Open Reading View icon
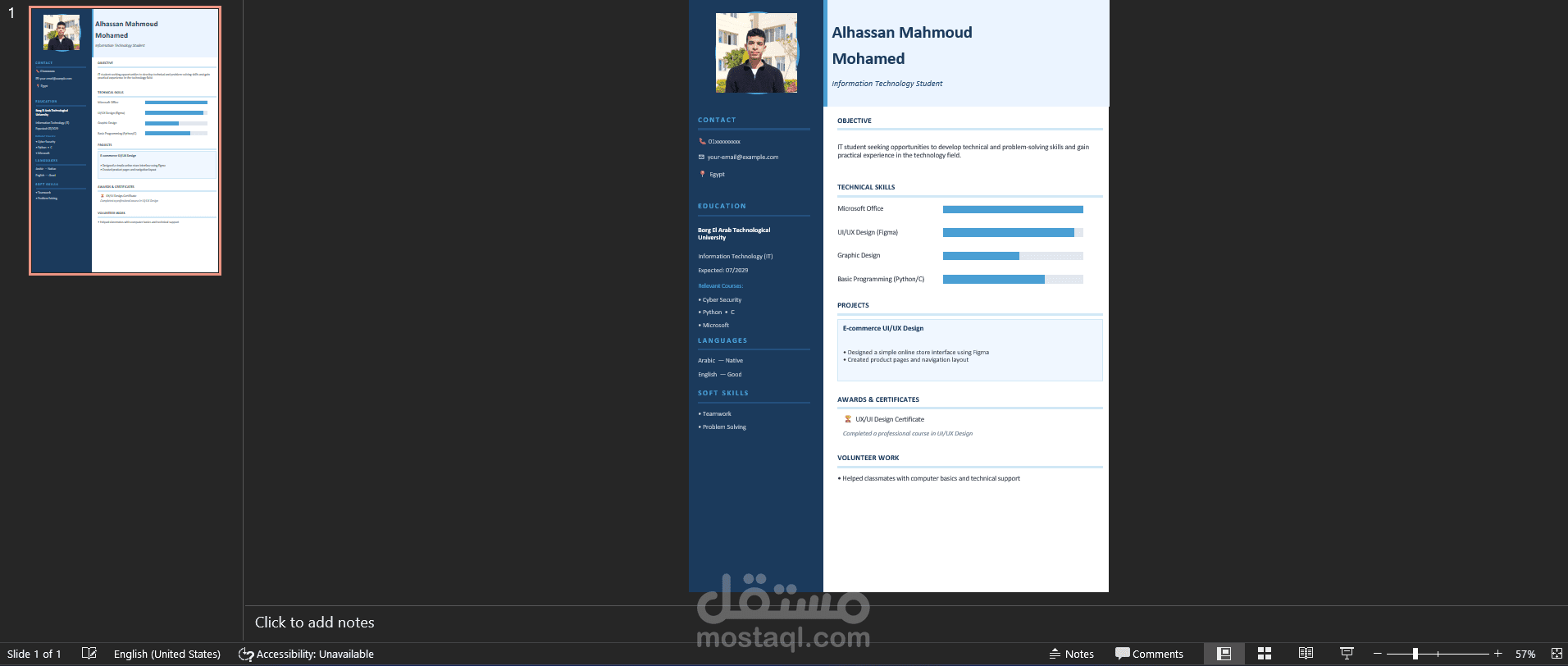Viewport: 1568px width, 666px height. tap(1306, 654)
